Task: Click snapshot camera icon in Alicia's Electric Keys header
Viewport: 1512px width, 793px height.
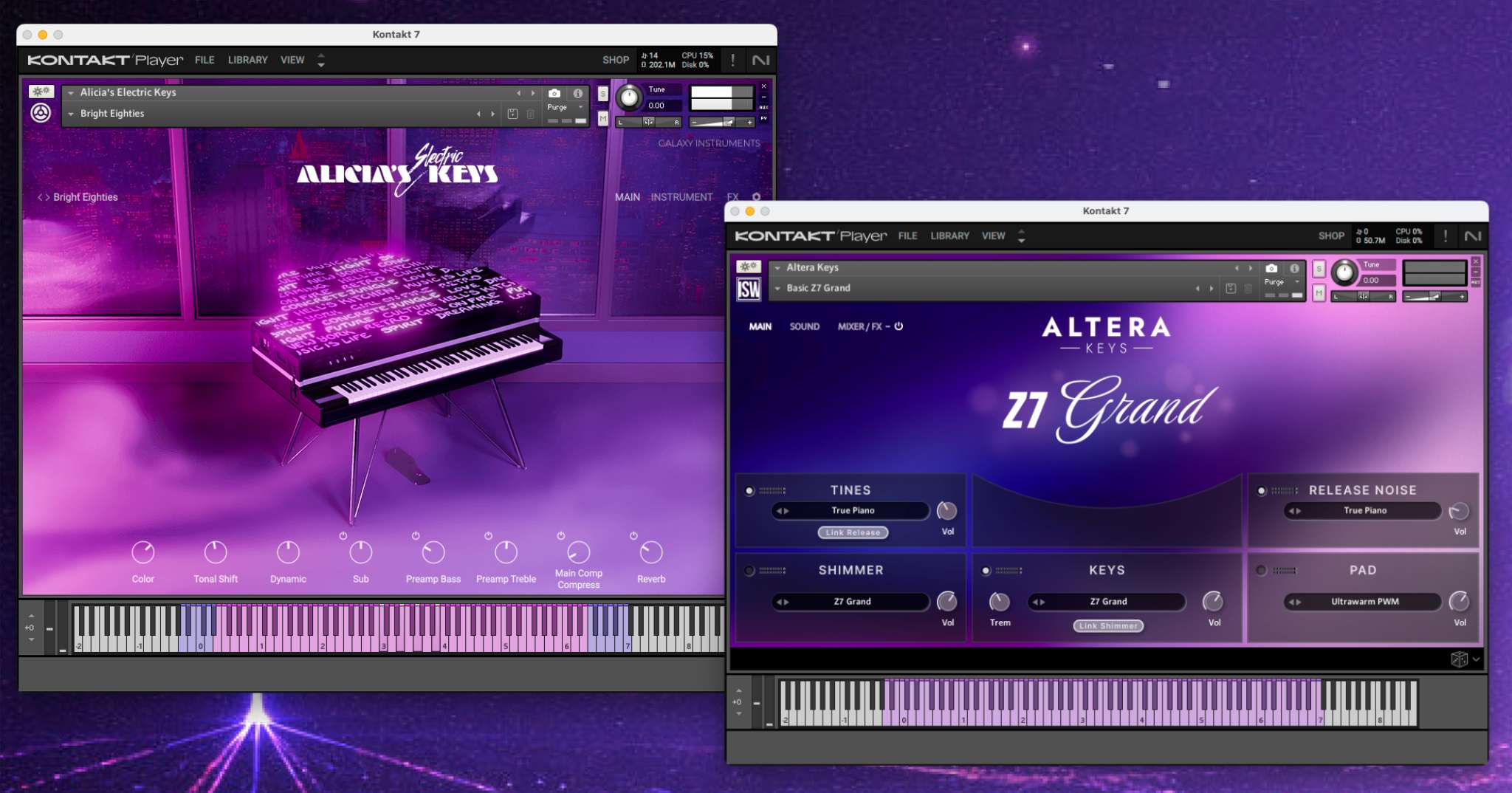Action: (554, 93)
